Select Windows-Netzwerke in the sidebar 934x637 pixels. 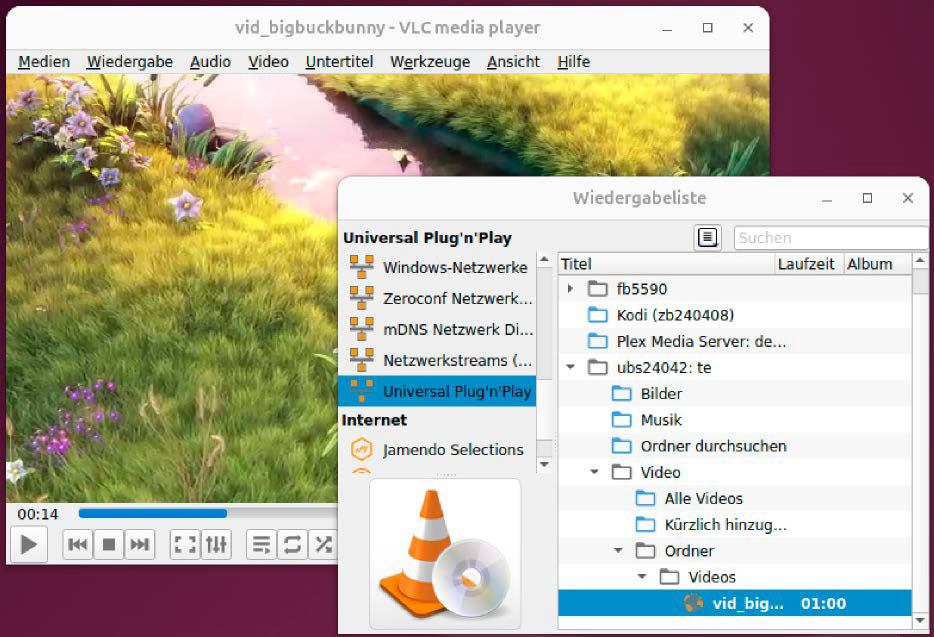(x=437, y=267)
